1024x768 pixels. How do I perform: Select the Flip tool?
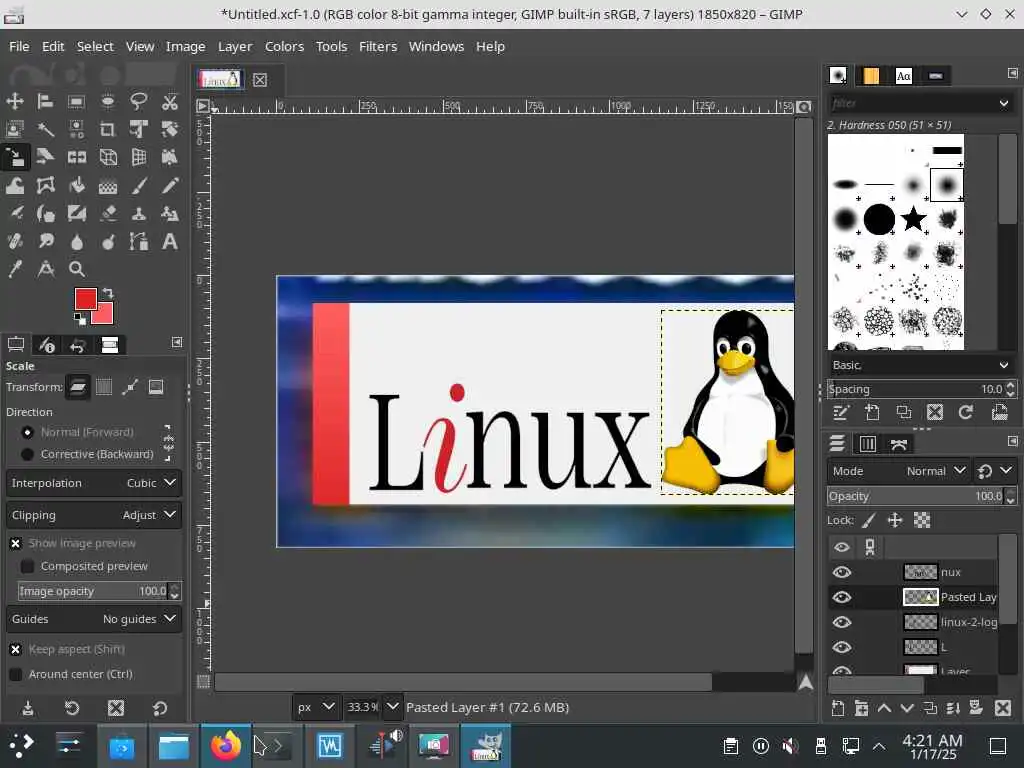[x=76, y=157]
